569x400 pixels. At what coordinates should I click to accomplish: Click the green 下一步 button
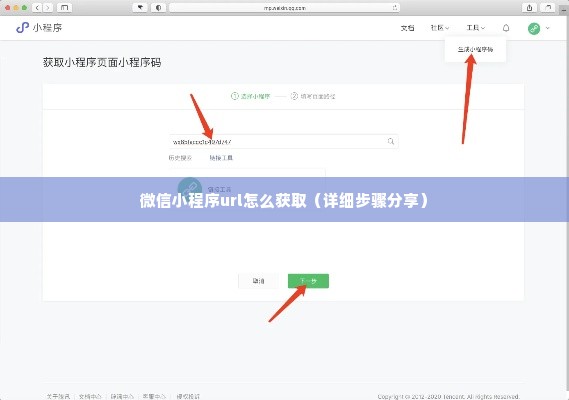click(x=308, y=281)
